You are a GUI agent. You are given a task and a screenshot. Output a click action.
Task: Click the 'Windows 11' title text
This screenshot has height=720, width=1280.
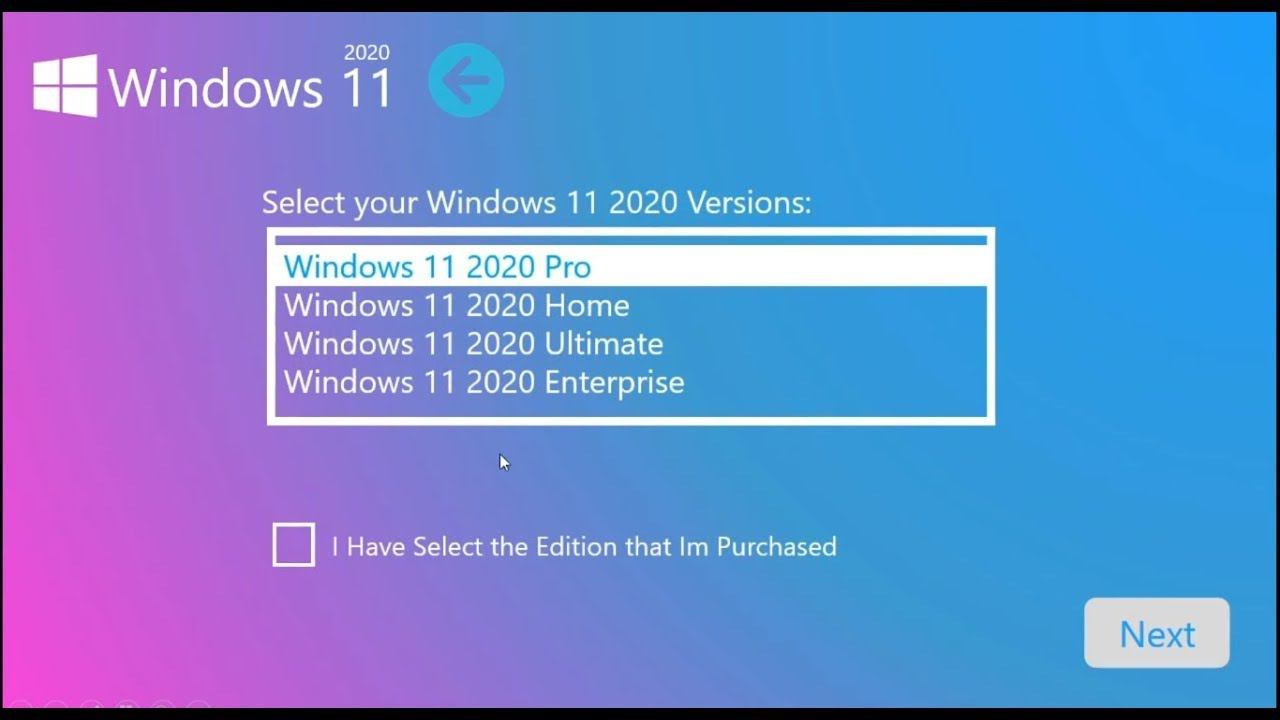click(x=250, y=88)
